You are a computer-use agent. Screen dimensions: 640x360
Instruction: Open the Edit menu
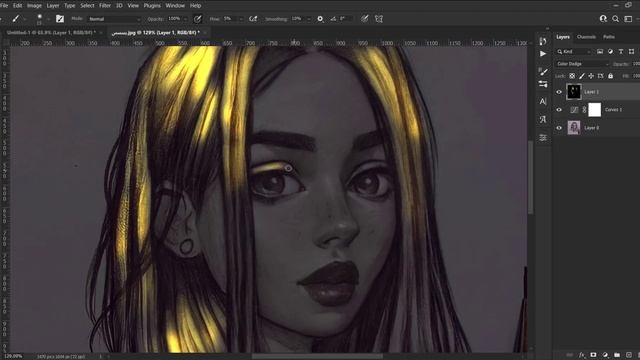point(18,6)
